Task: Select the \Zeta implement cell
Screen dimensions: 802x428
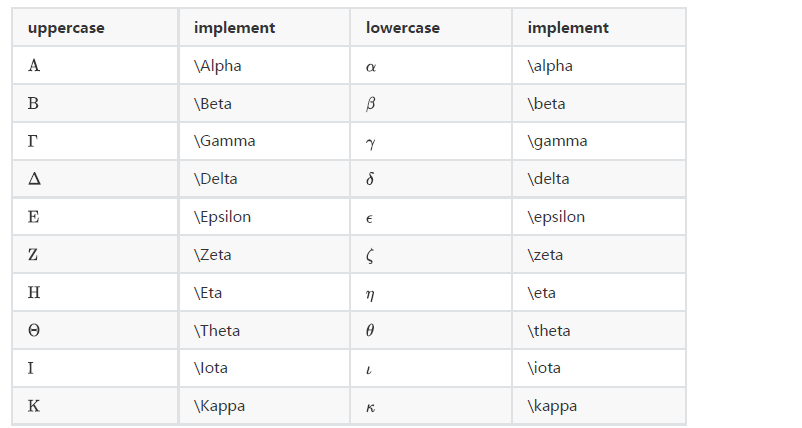Action: (212, 255)
